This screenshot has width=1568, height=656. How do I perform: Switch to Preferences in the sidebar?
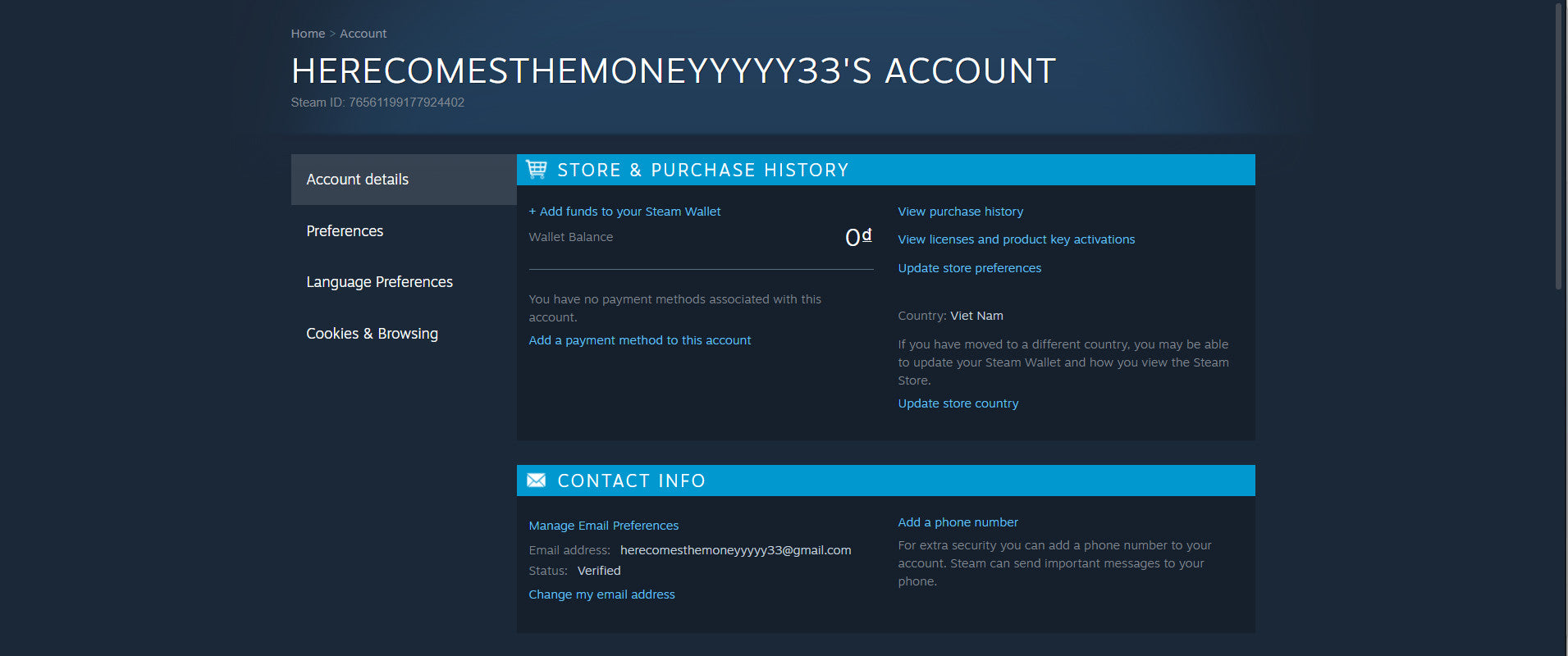pos(345,231)
